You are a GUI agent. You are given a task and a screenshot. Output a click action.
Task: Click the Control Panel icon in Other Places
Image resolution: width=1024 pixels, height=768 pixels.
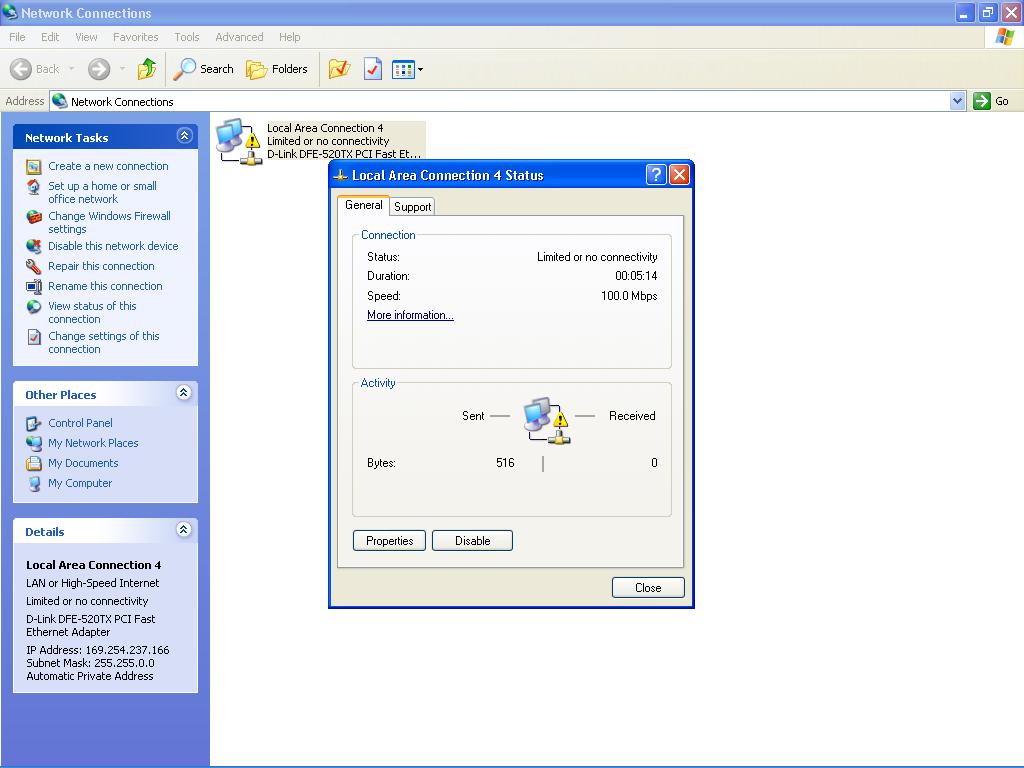[34, 424]
